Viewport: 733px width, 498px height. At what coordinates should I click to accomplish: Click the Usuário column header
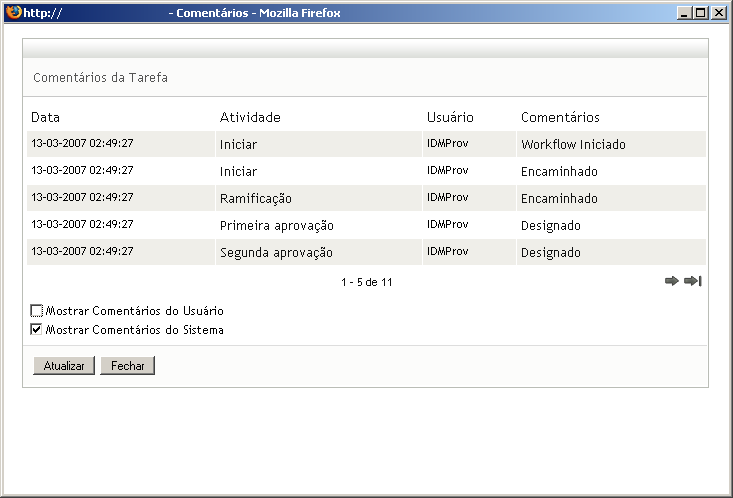450,118
